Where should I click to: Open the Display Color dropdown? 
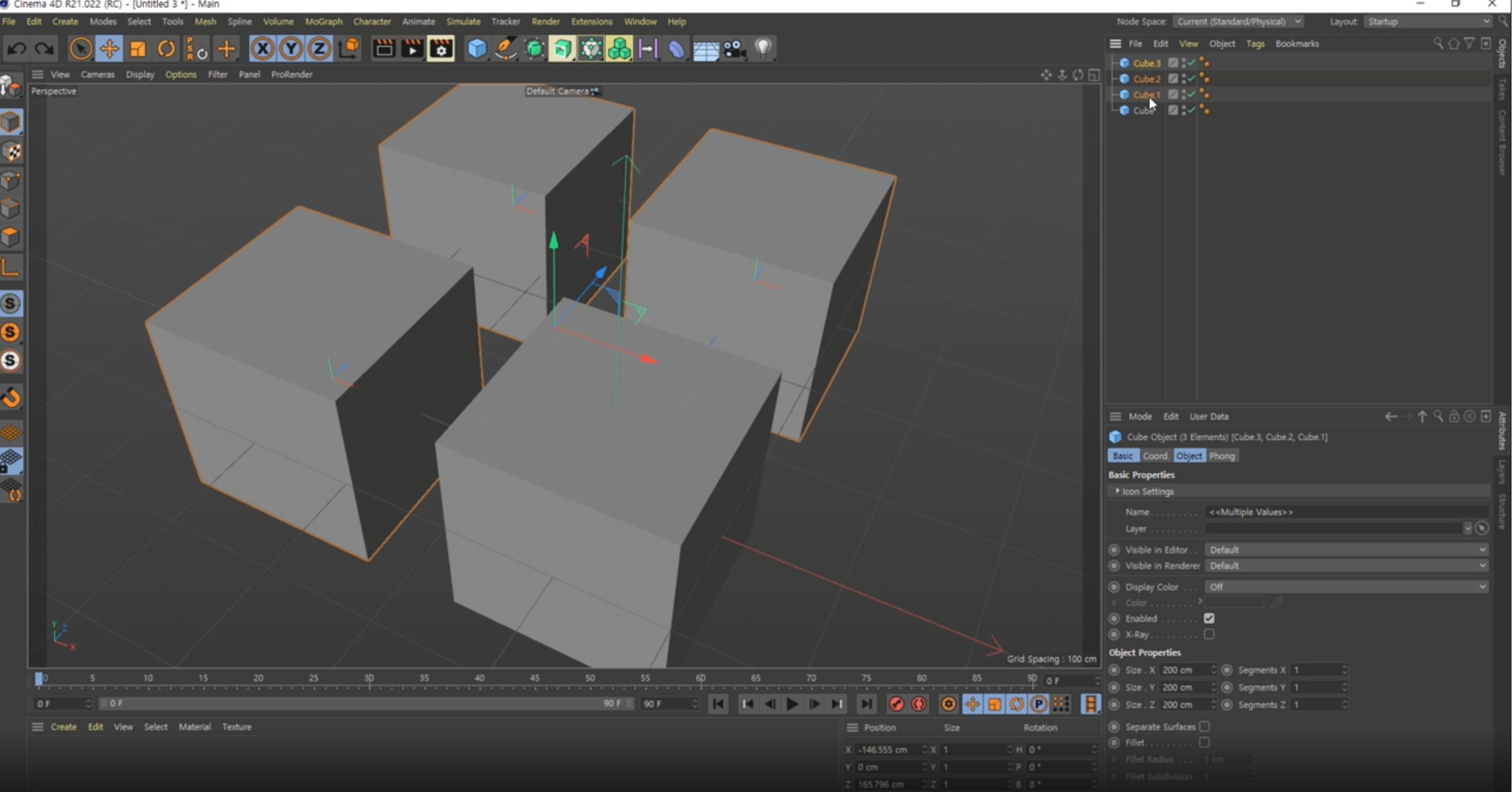pos(1347,586)
